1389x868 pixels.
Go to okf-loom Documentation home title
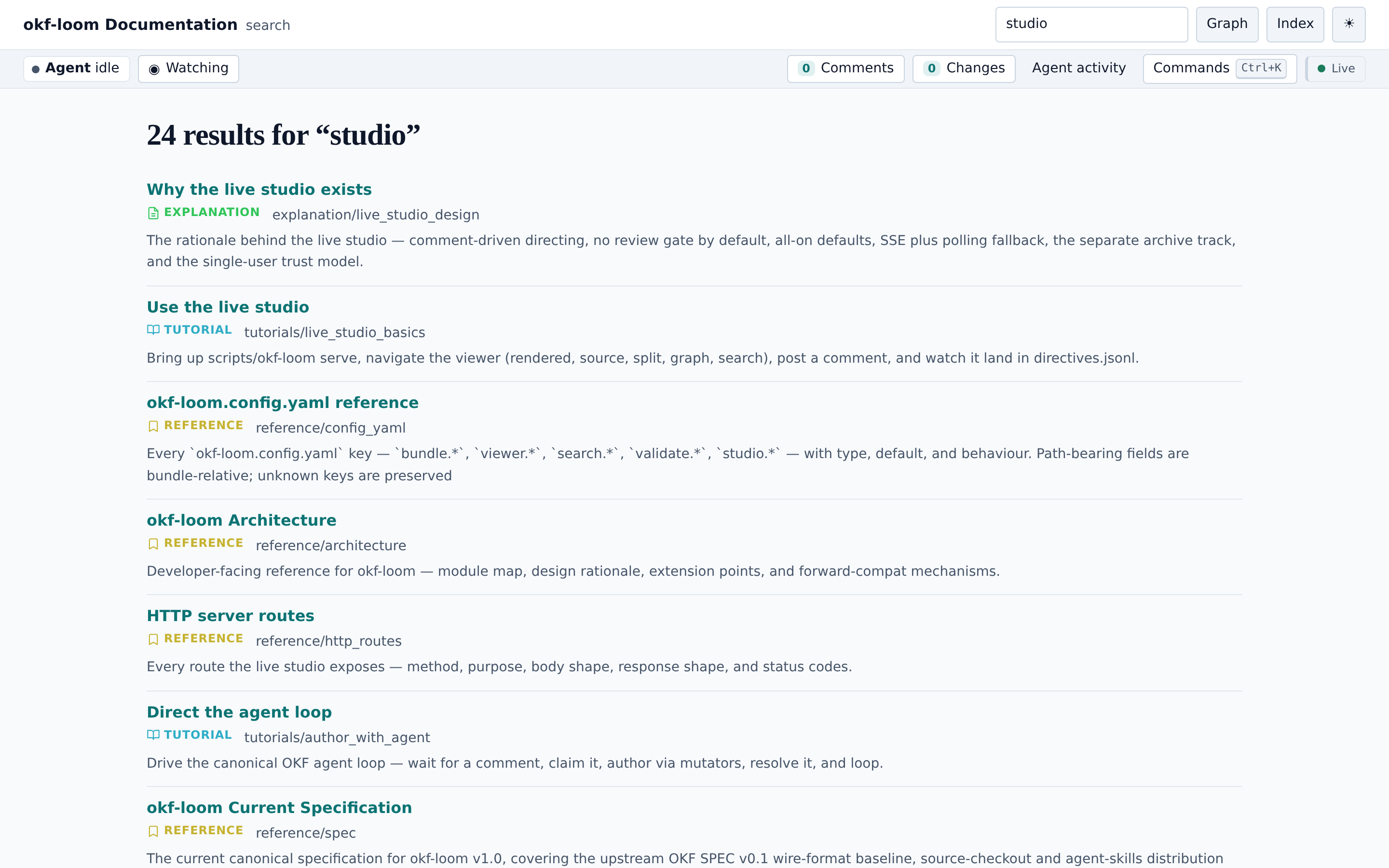pos(130,25)
